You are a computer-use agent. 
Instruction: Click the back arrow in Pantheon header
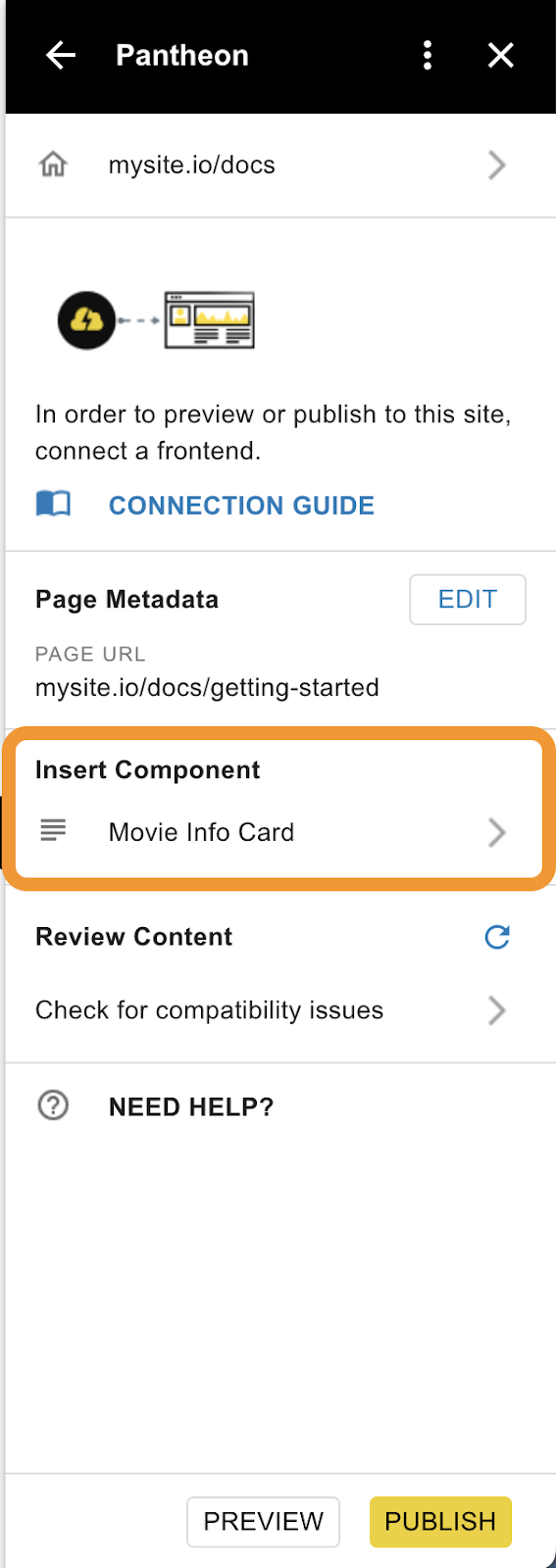point(61,56)
